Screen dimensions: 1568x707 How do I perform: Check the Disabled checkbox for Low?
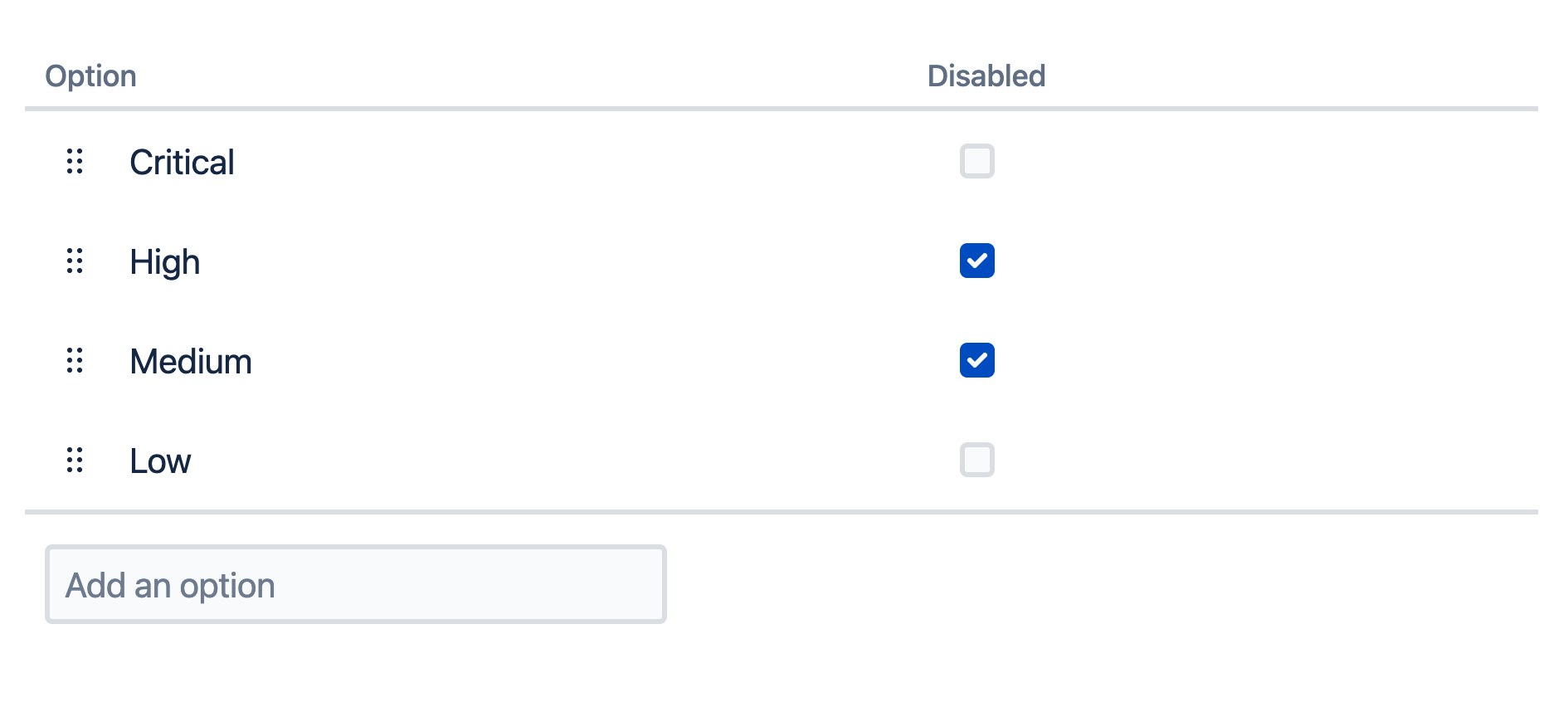point(976,460)
